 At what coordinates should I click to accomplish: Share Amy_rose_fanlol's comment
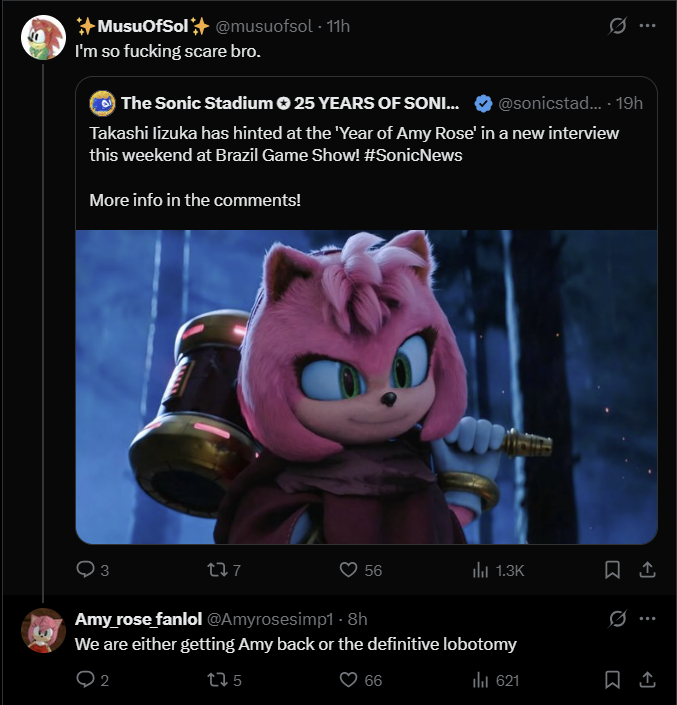pos(646,680)
